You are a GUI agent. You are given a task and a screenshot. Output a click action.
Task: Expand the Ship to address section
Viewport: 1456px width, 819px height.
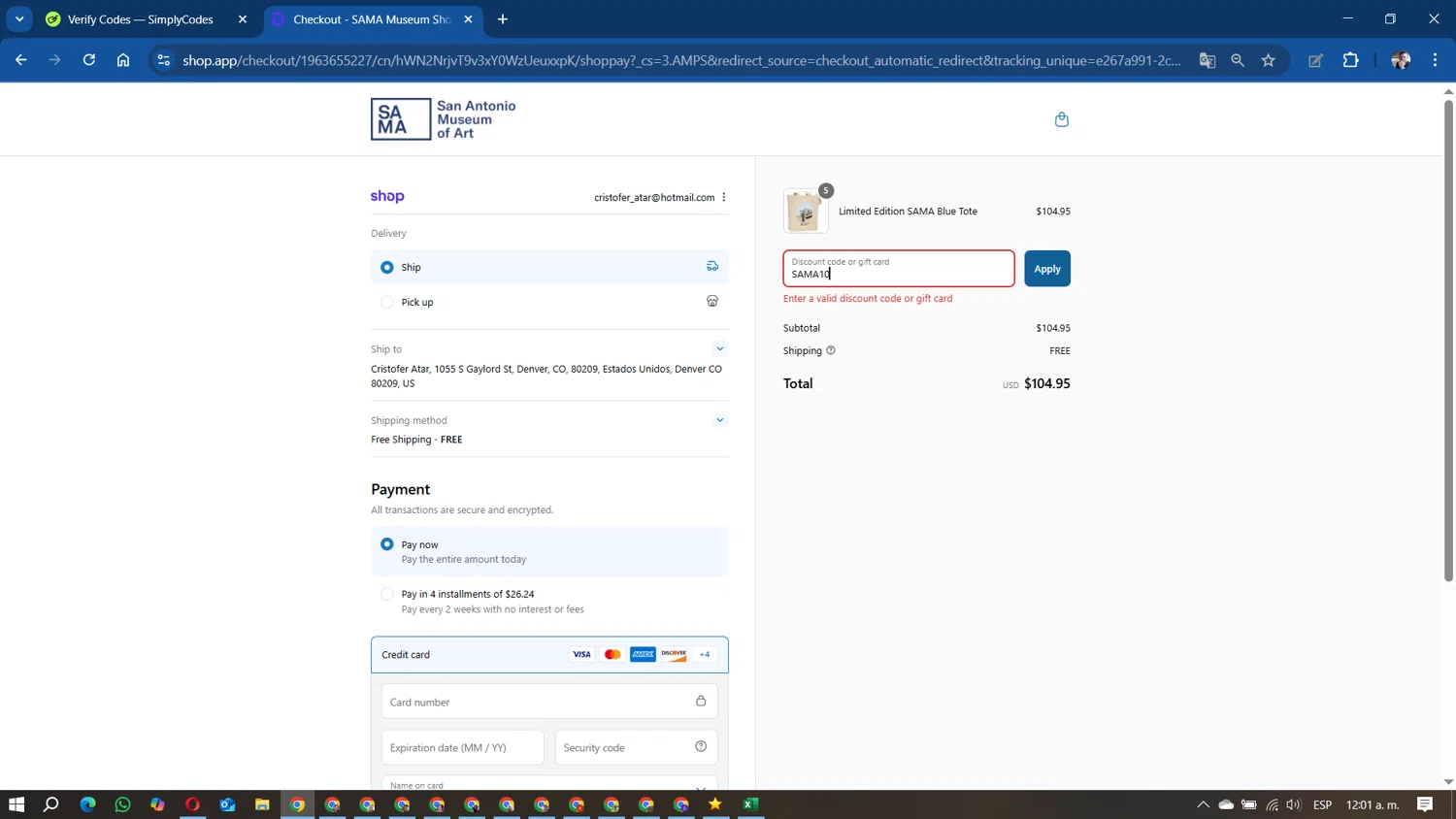click(x=719, y=348)
